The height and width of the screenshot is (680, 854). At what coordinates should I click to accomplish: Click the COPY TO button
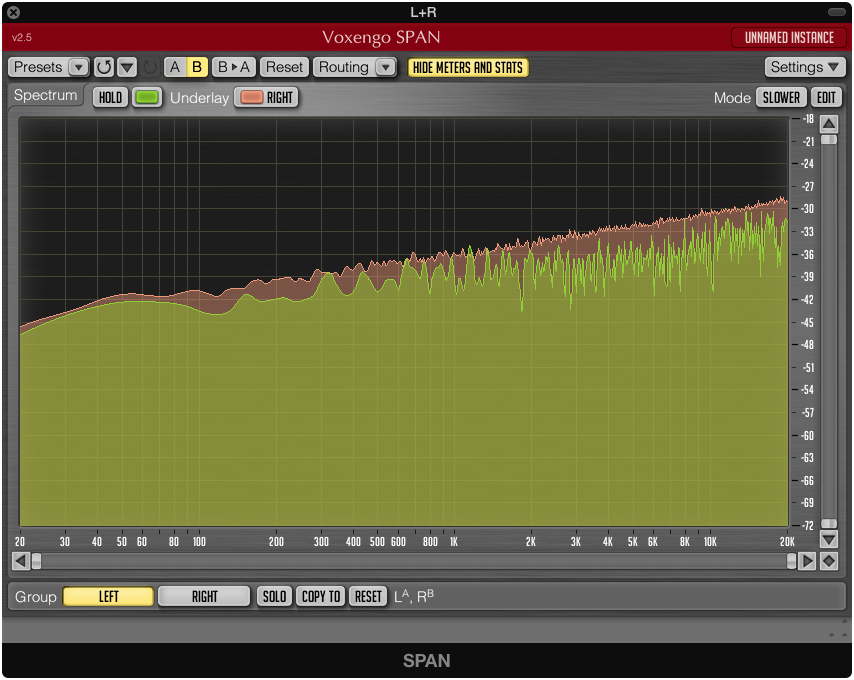(321, 597)
